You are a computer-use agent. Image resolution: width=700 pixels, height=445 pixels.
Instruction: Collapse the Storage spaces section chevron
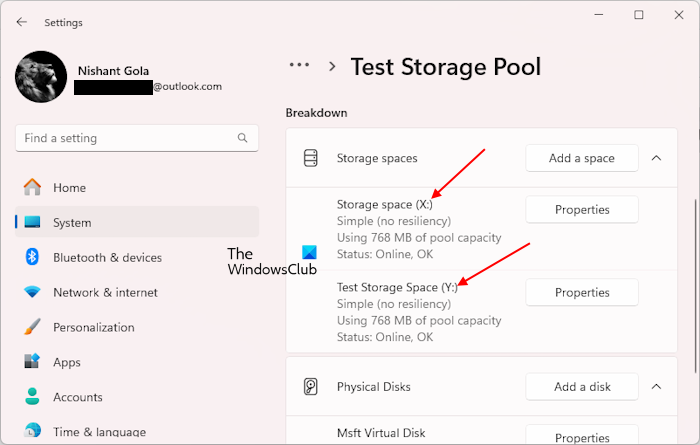point(657,158)
